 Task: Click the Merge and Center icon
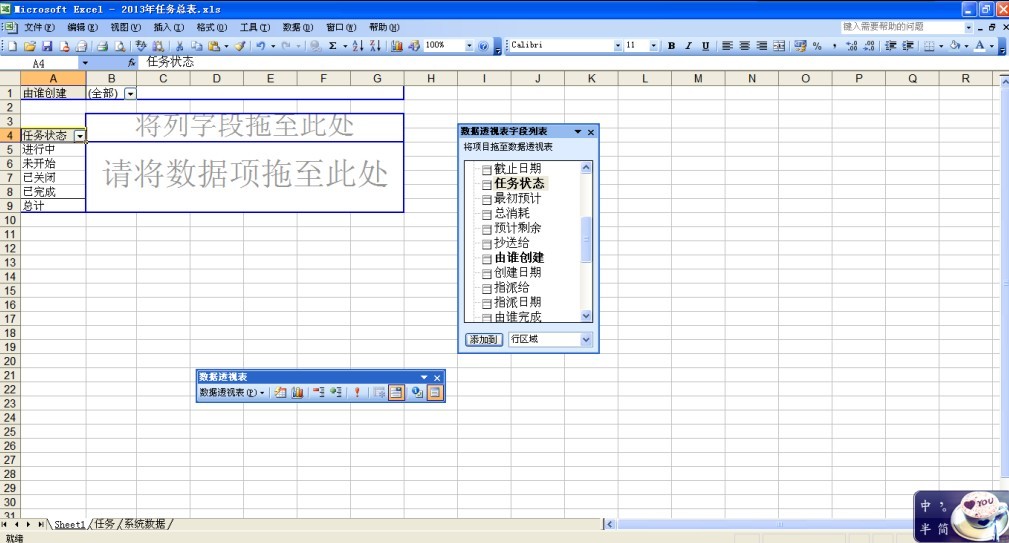[x=779, y=46]
